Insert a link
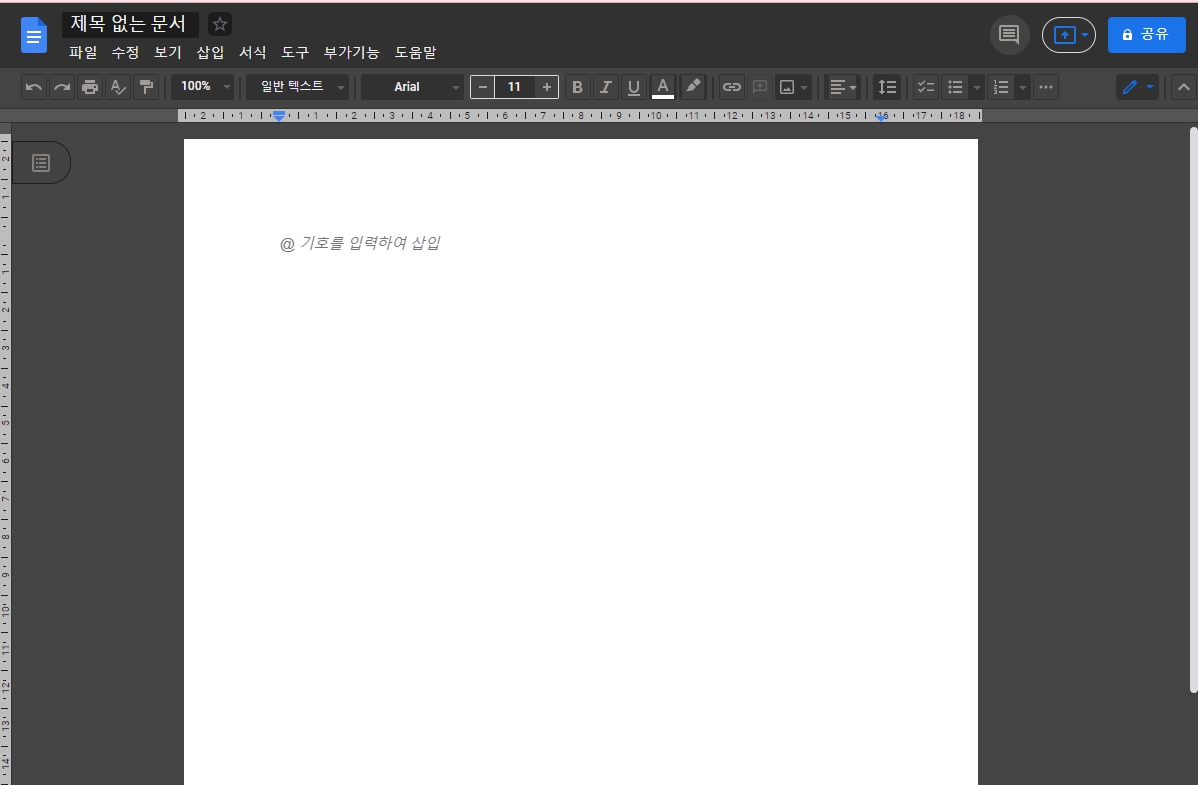This screenshot has height=785, width=1198. [731, 87]
